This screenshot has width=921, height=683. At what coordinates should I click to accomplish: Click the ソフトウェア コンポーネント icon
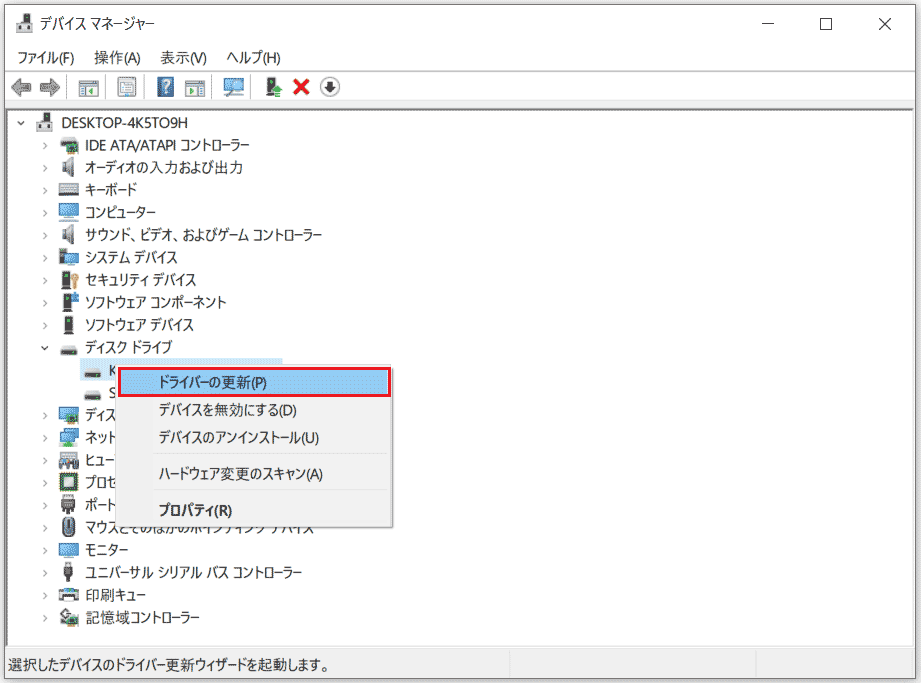pos(70,302)
